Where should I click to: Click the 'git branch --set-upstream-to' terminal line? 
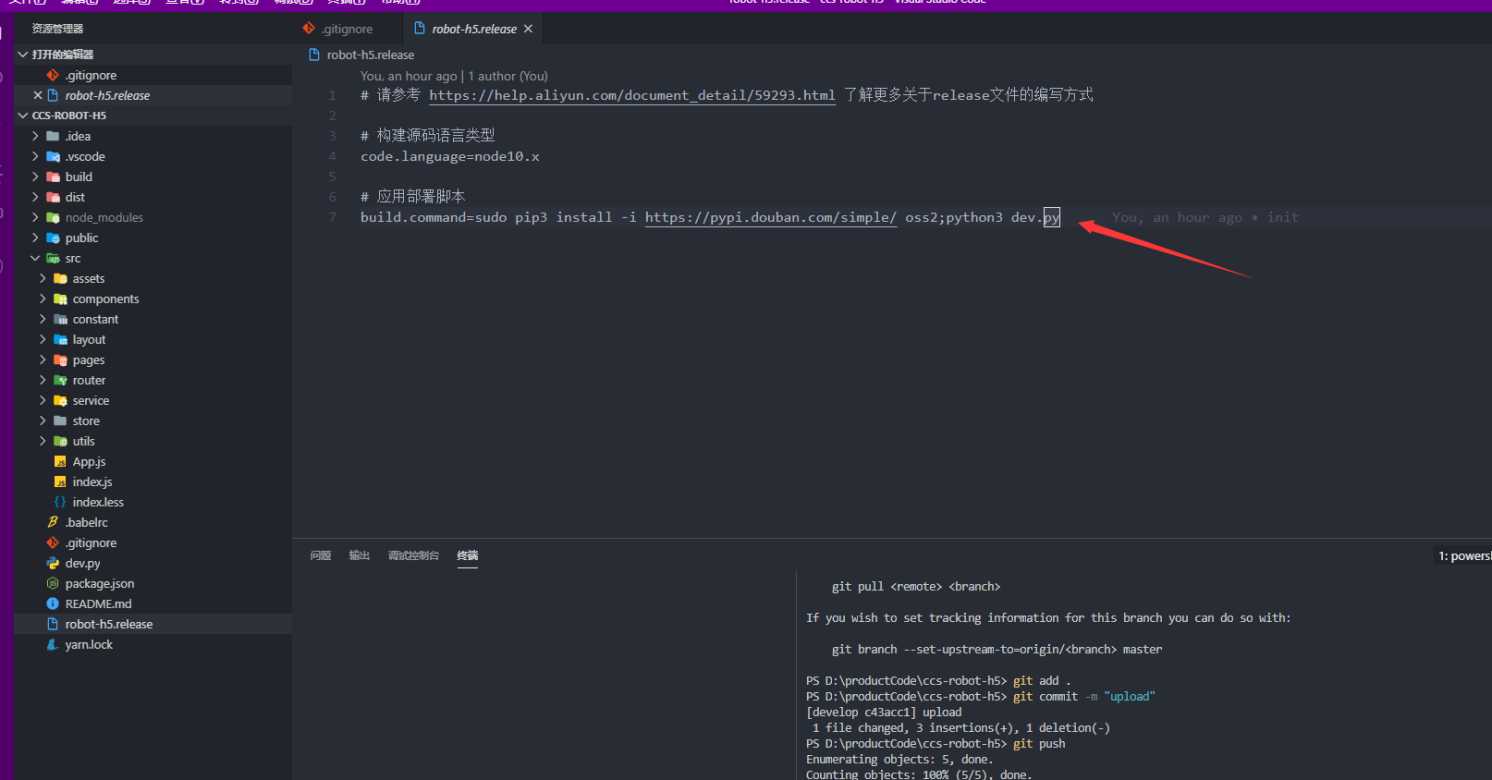point(997,649)
